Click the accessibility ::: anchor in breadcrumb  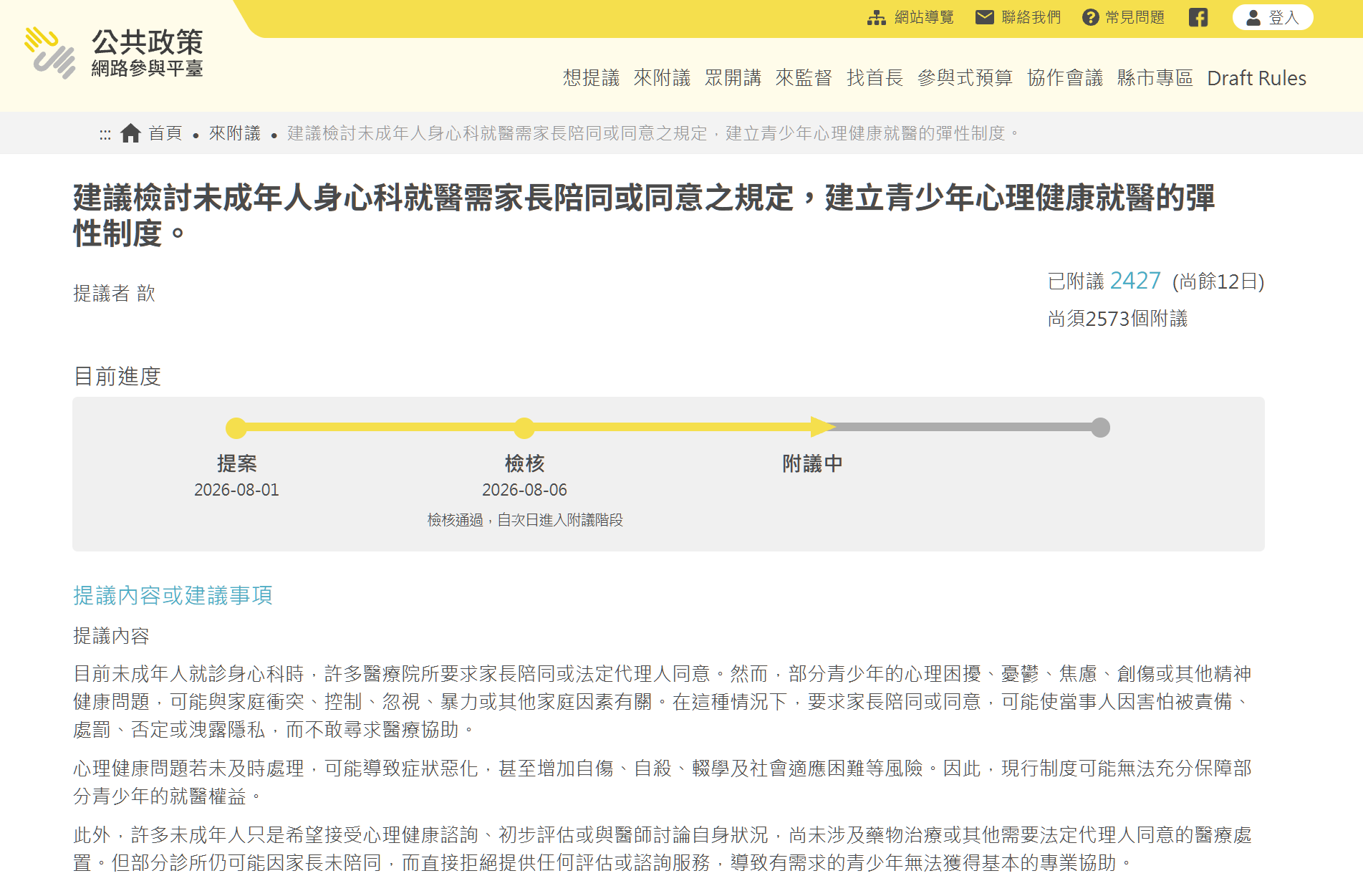105,134
